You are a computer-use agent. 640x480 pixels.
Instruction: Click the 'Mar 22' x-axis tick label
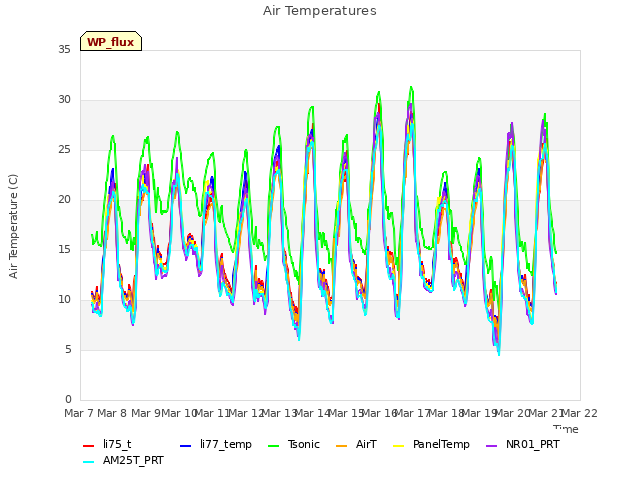[x=580, y=413]
